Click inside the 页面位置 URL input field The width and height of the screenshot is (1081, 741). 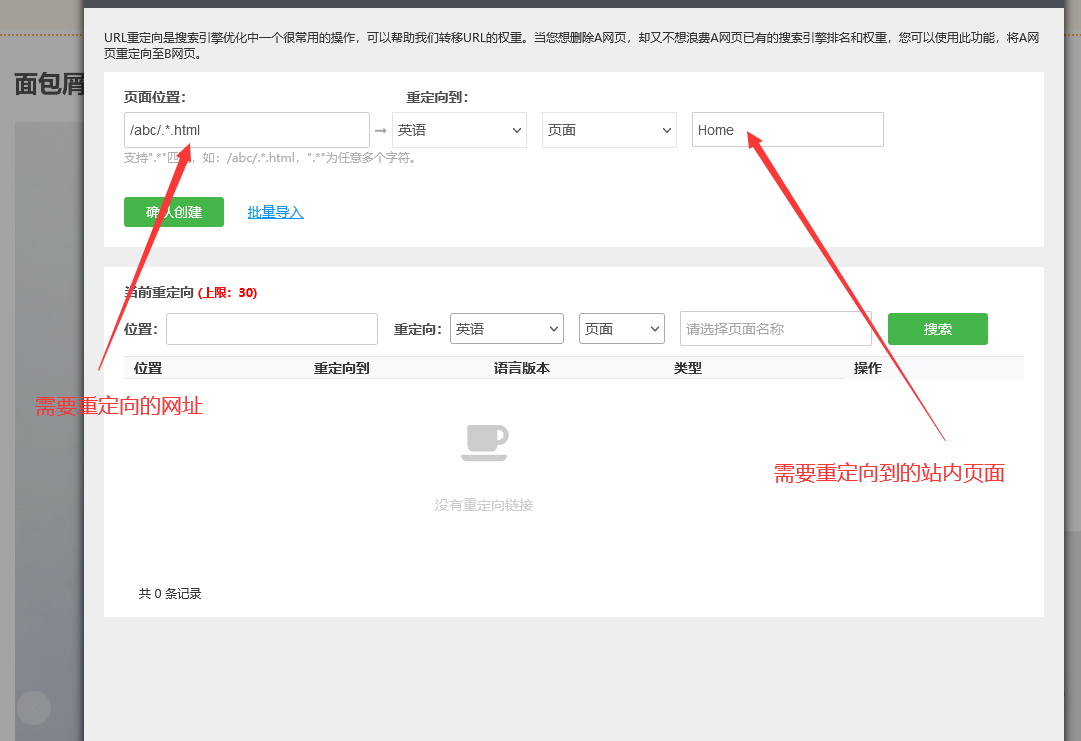click(x=246, y=130)
